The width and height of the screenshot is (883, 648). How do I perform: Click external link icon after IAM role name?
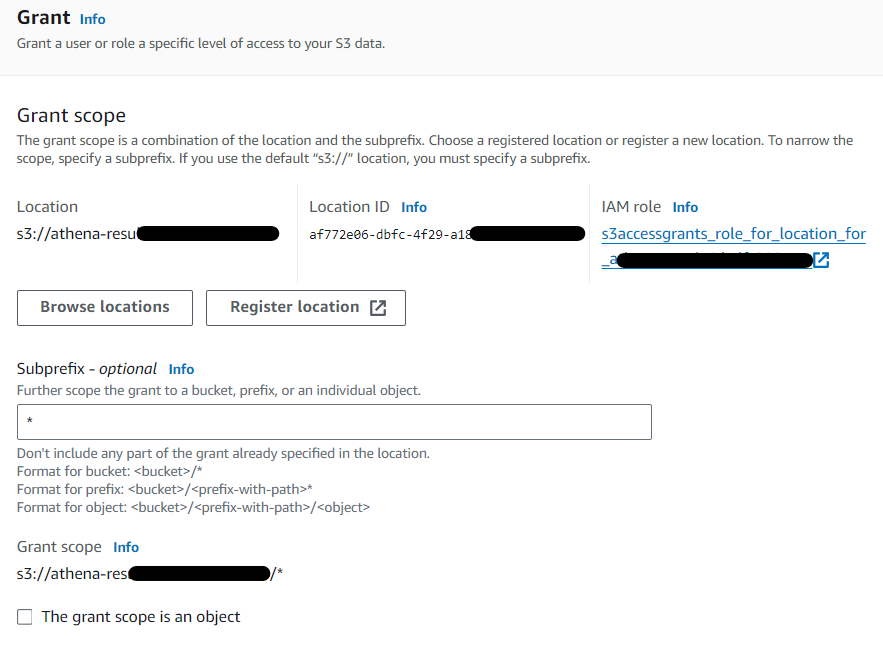821,260
